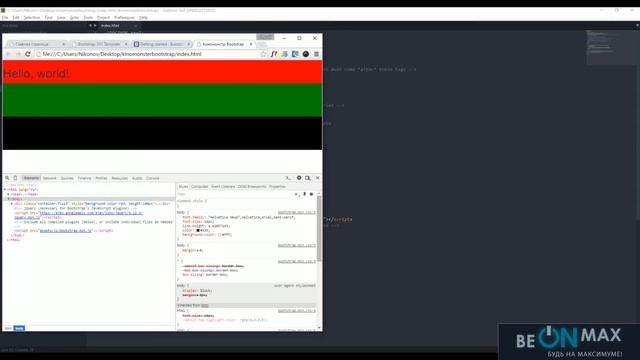The height and width of the screenshot is (360, 640).
Task: Switch to the Getting started Bootstrap tab
Action: pyautogui.click(x=162, y=44)
